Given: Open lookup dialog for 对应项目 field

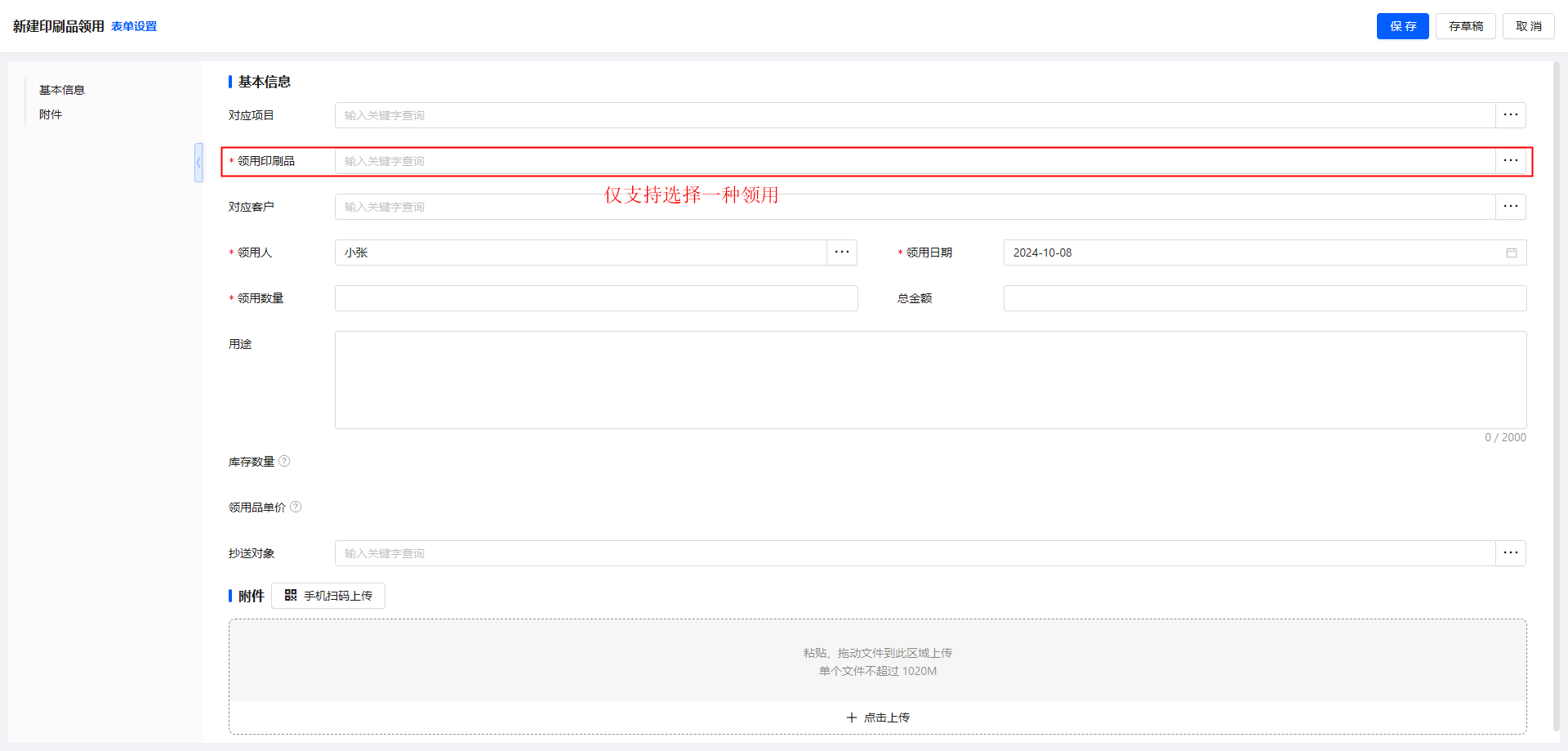Looking at the screenshot, I should pyautogui.click(x=1510, y=115).
